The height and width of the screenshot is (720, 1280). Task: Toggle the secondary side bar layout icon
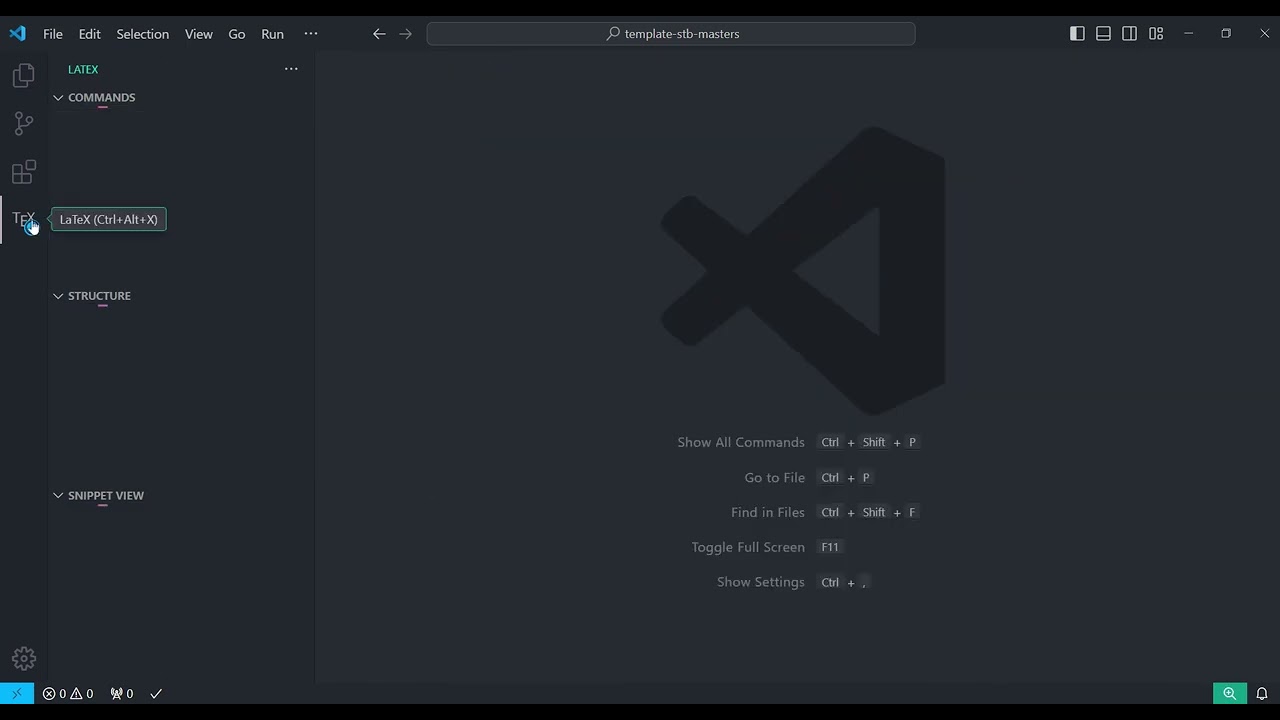[1129, 34]
